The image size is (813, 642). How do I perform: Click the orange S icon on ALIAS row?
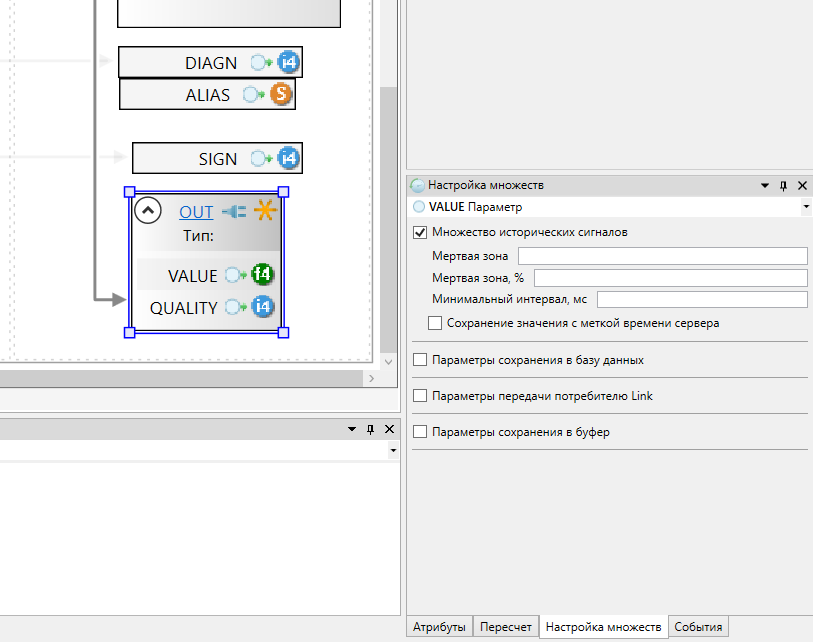(281, 95)
